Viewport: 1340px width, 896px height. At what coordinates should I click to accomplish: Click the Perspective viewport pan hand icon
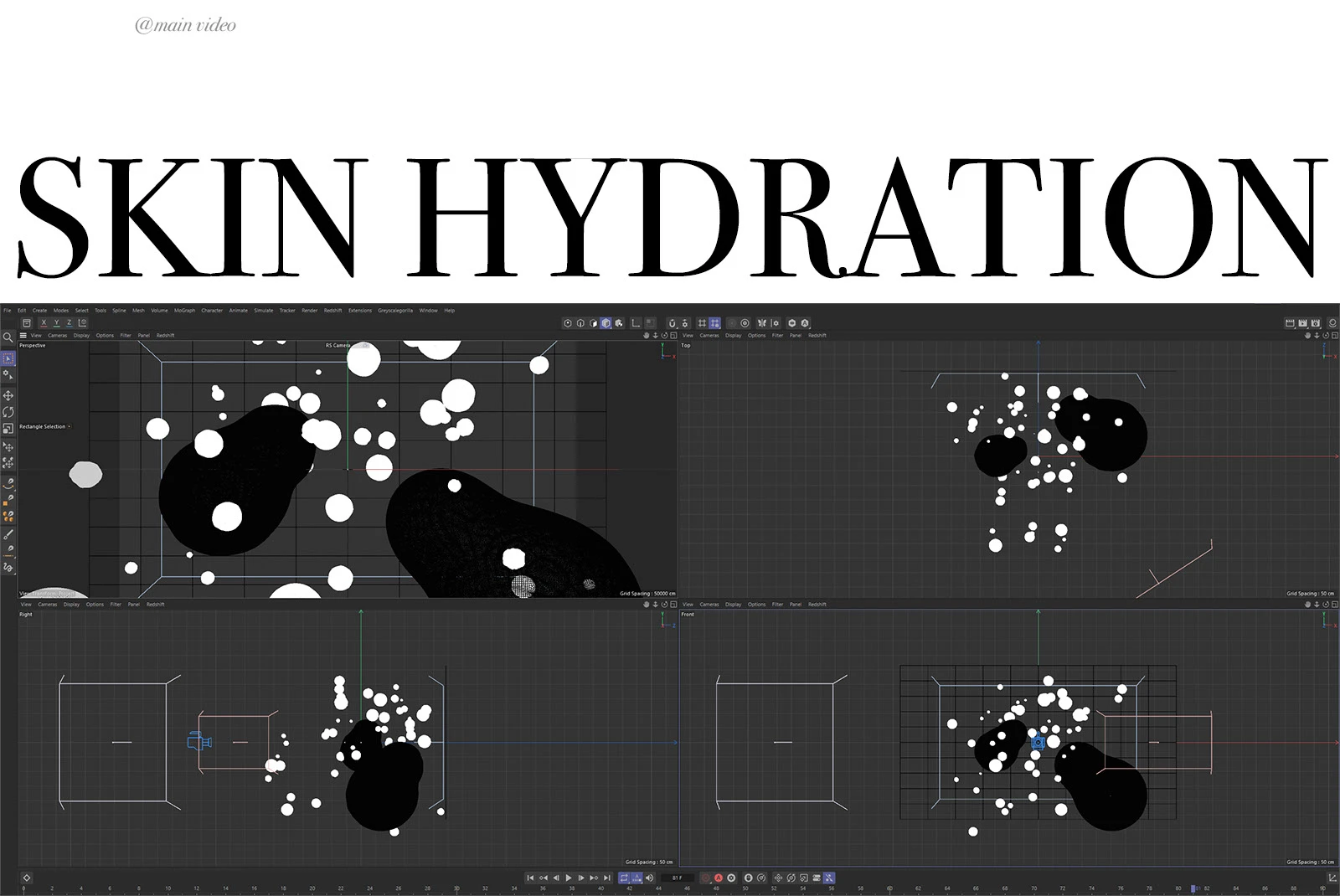point(646,335)
